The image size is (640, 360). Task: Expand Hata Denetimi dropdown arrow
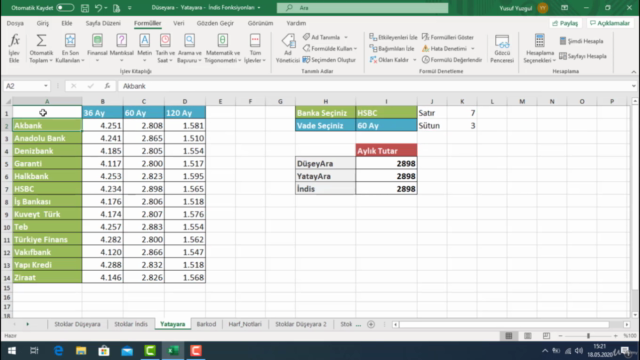point(473,49)
